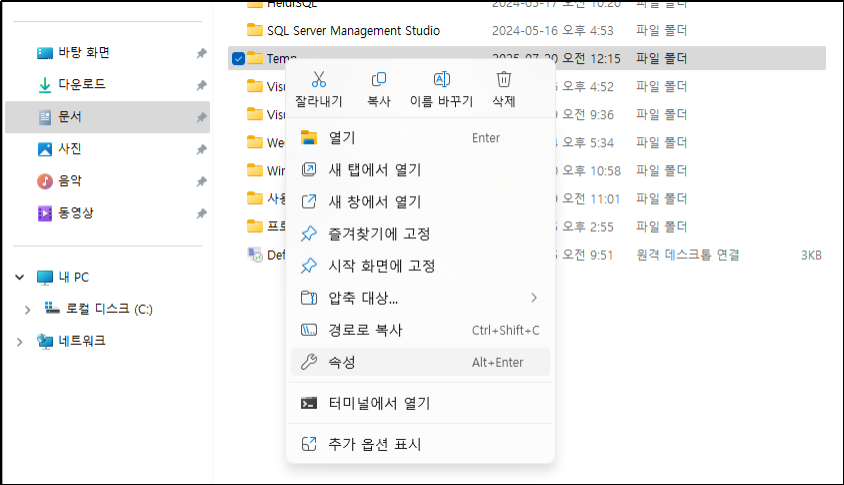Click the 오후 2:55 timestamp in the list

588,227
